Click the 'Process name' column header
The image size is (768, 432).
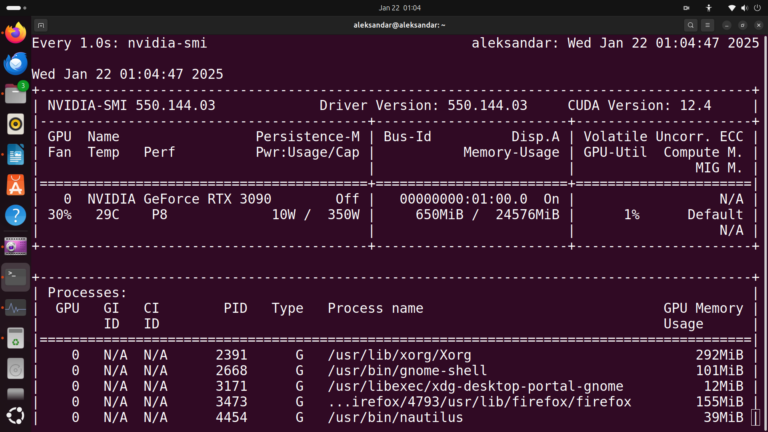click(x=375, y=308)
